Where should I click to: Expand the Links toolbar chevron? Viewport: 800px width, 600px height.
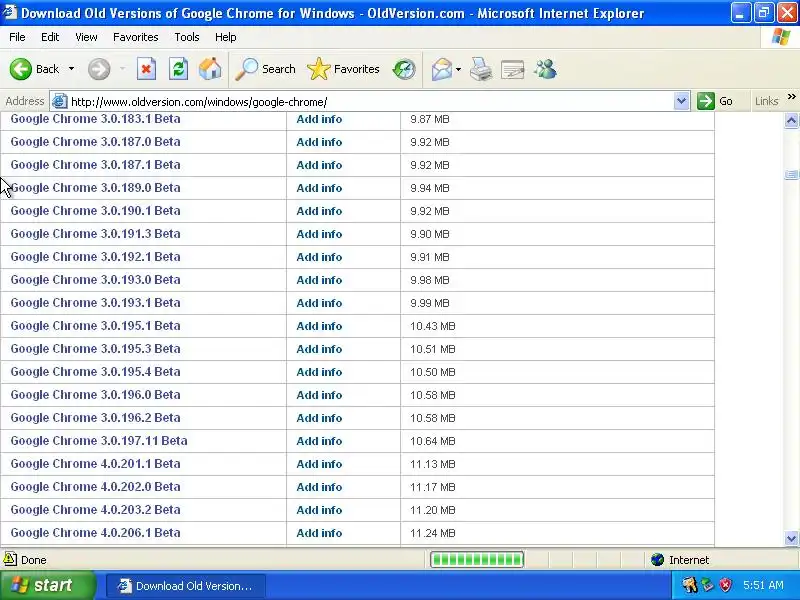(x=791, y=96)
